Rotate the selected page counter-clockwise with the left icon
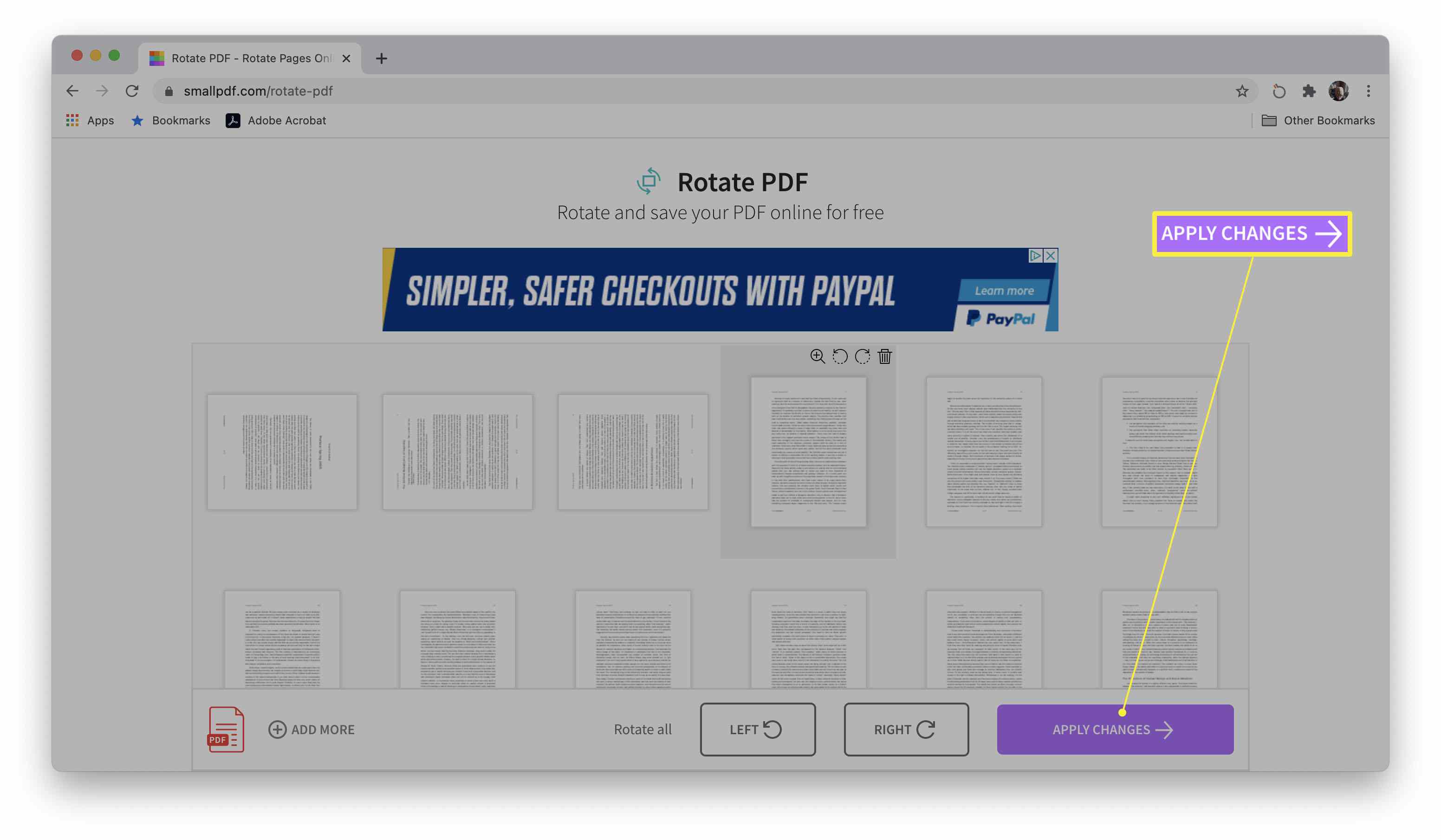 (839, 356)
